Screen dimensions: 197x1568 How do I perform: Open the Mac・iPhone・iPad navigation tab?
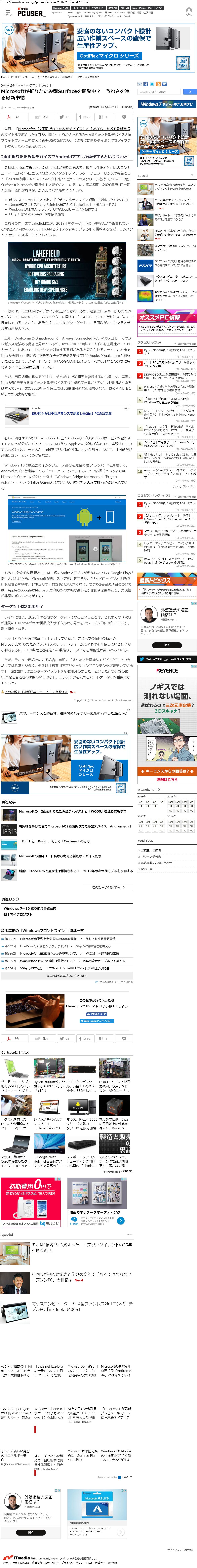pos(142,8)
